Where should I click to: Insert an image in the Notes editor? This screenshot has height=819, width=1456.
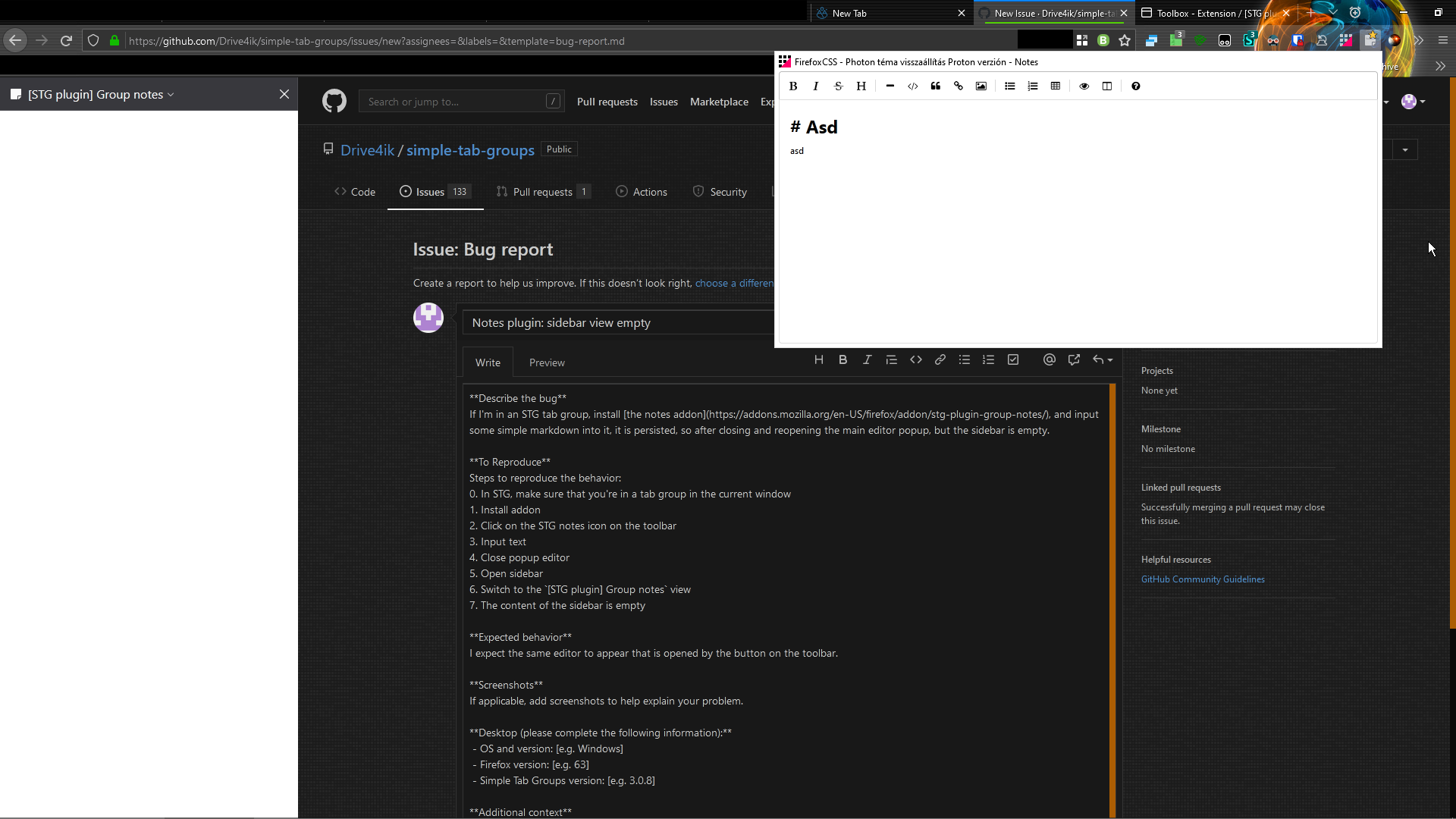click(981, 86)
